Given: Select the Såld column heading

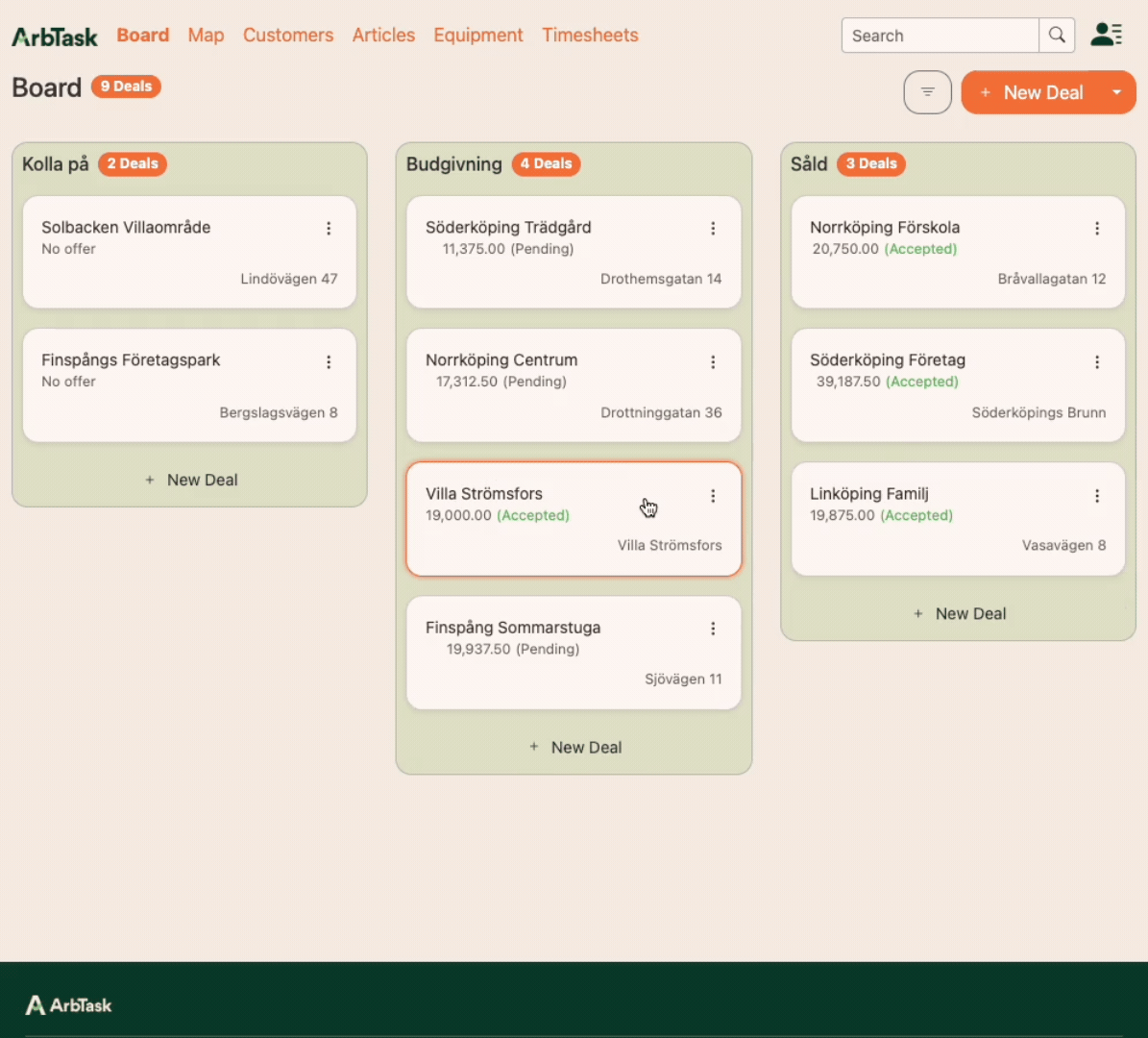Looking at the screenshot, I should pyautogui.click(x=809, y=164).
